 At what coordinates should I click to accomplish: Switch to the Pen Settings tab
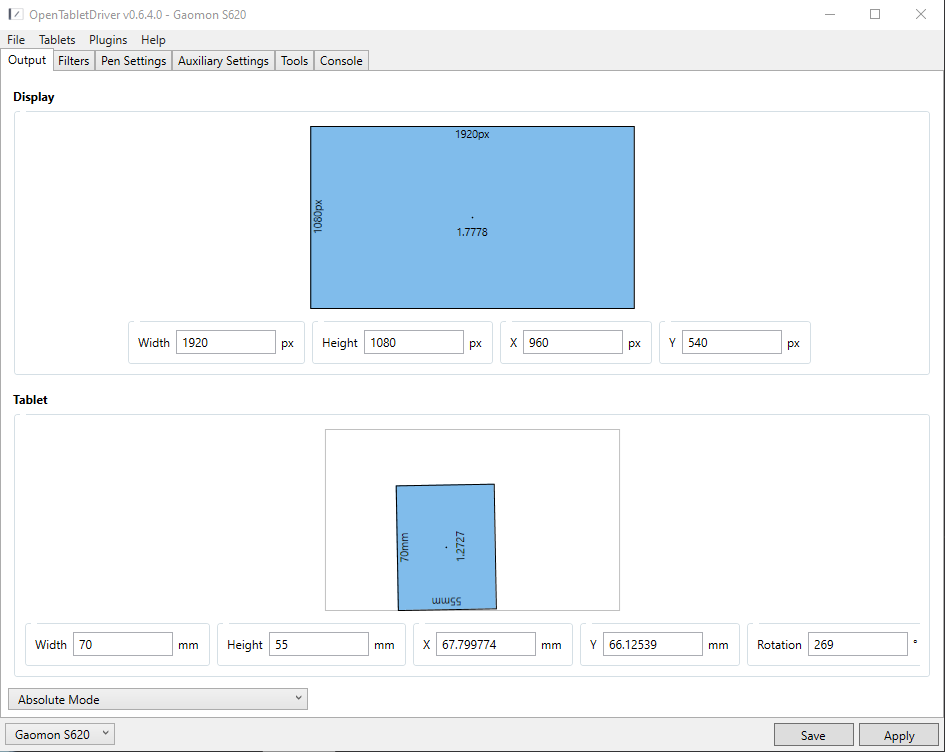tap(134, 61)
